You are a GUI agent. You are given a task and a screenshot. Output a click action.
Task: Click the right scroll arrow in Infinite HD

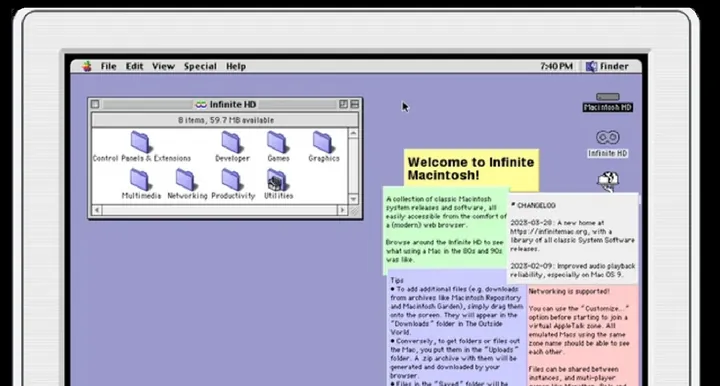pyautogui.click(x=342, y=210)
